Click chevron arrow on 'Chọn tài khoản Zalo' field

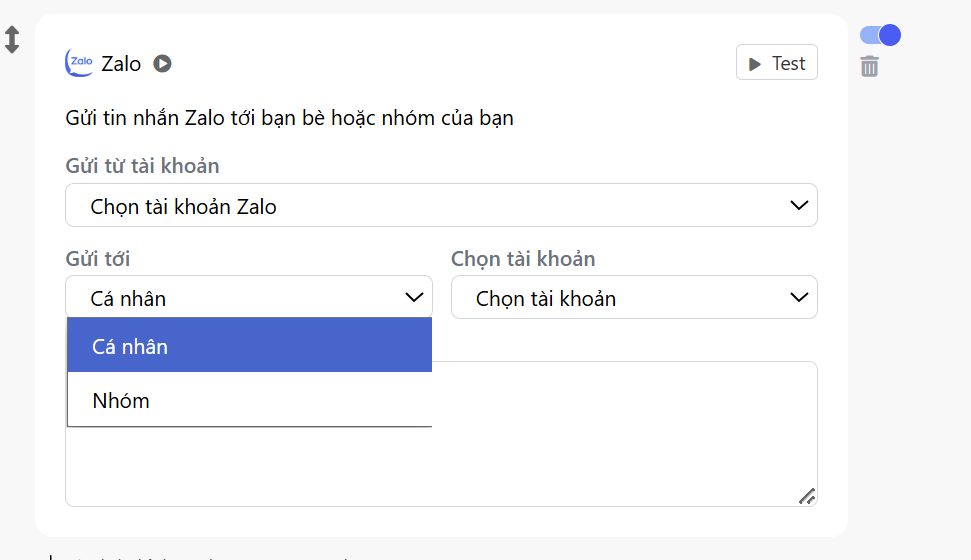[798, 206]
